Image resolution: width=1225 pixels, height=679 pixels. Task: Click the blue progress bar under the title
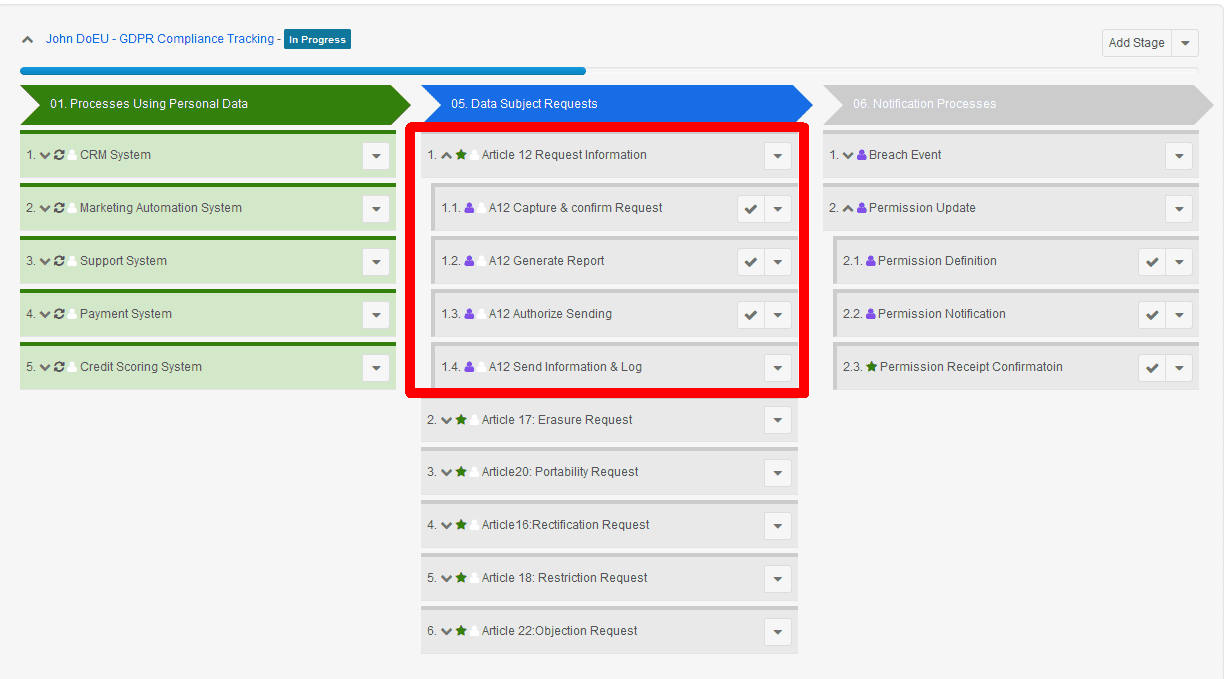[300, 71]
